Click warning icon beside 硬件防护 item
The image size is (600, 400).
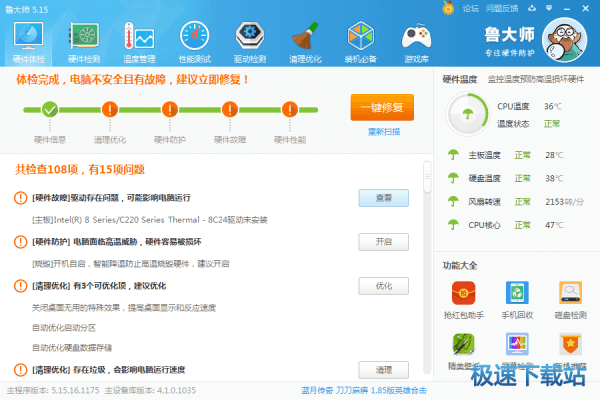[x=21, y=242]
